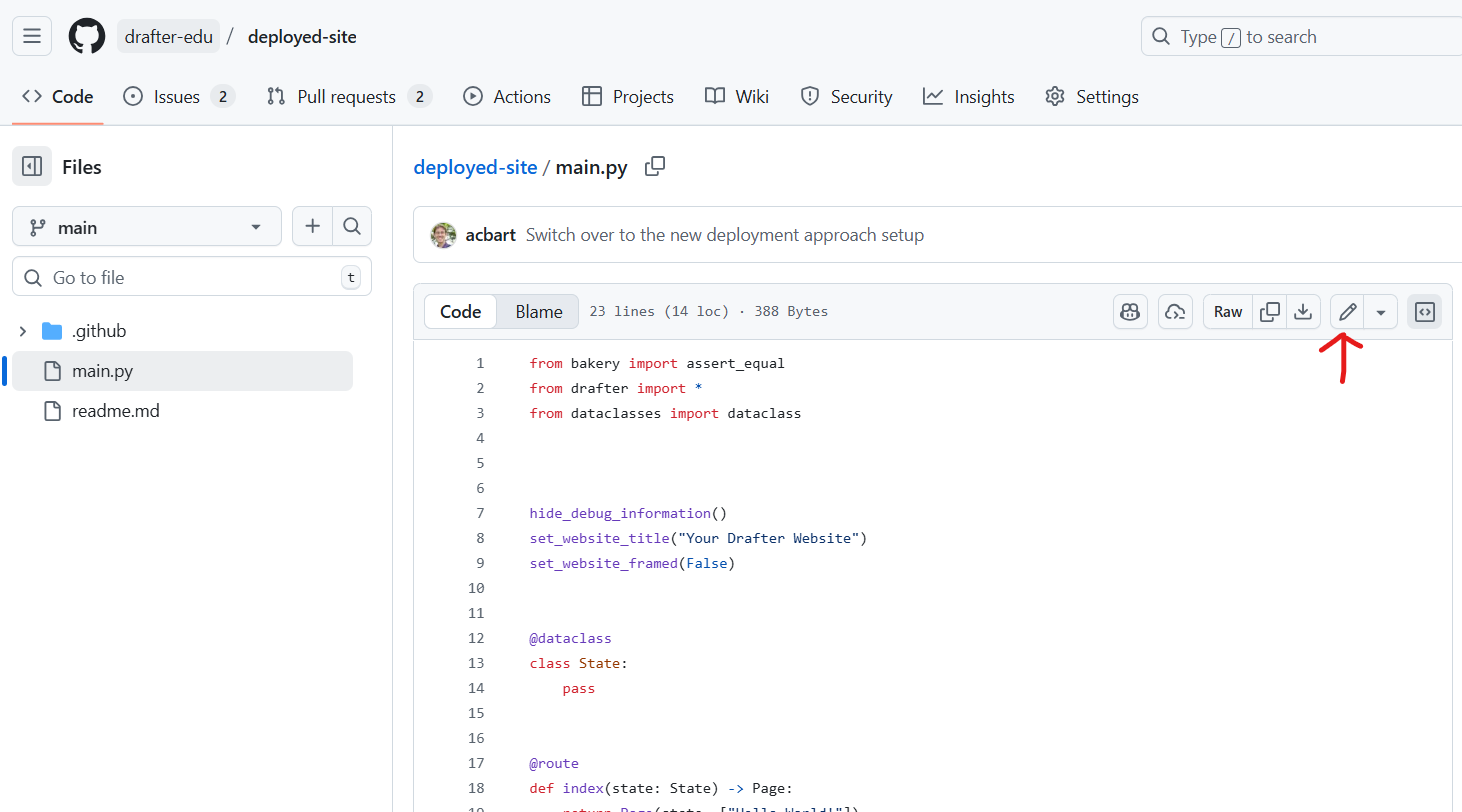Open the Copilot icon in file toolbar
This screenshot has width=1462, height=812.
click(x=1131, y=312)
